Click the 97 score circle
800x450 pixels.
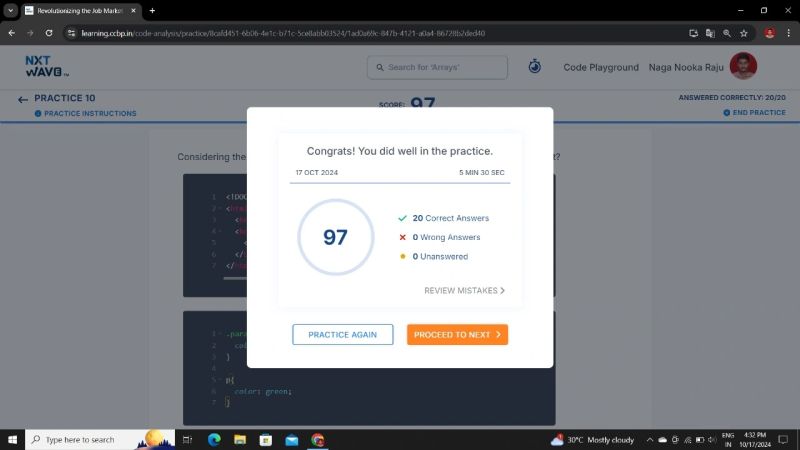click(x=335, y=237)
